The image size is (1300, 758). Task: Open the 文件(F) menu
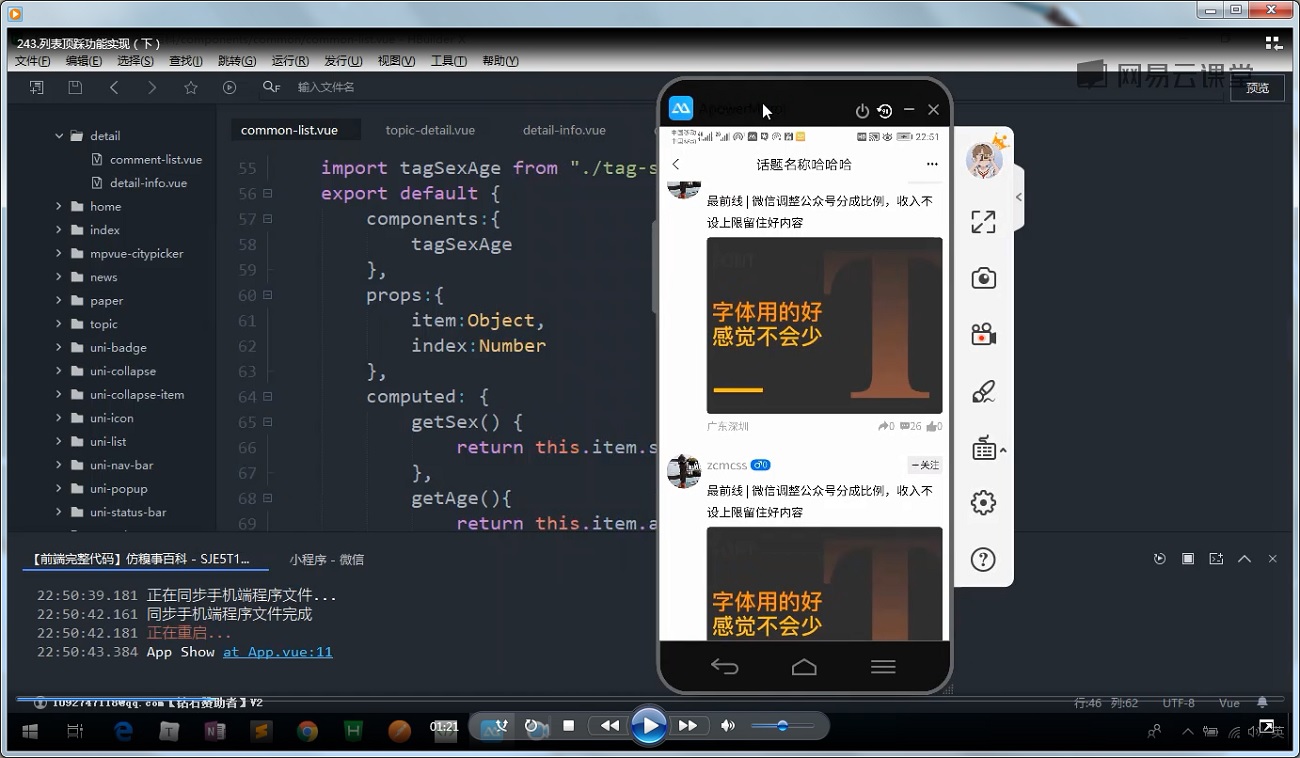point(32,61)
